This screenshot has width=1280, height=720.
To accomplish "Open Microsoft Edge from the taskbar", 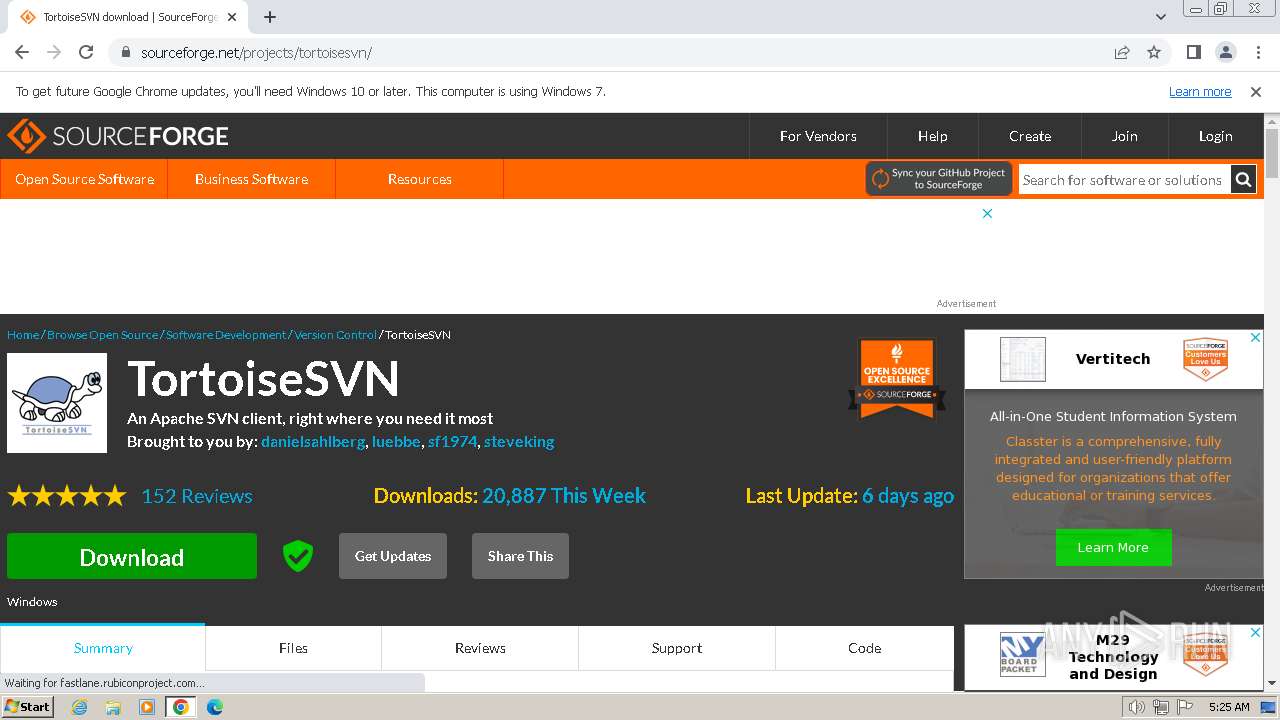I will tap(215, 707).
